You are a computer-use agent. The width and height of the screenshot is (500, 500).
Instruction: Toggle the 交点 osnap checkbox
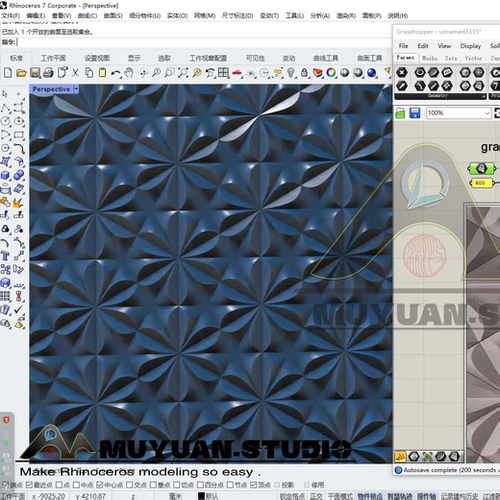(130, 485)
